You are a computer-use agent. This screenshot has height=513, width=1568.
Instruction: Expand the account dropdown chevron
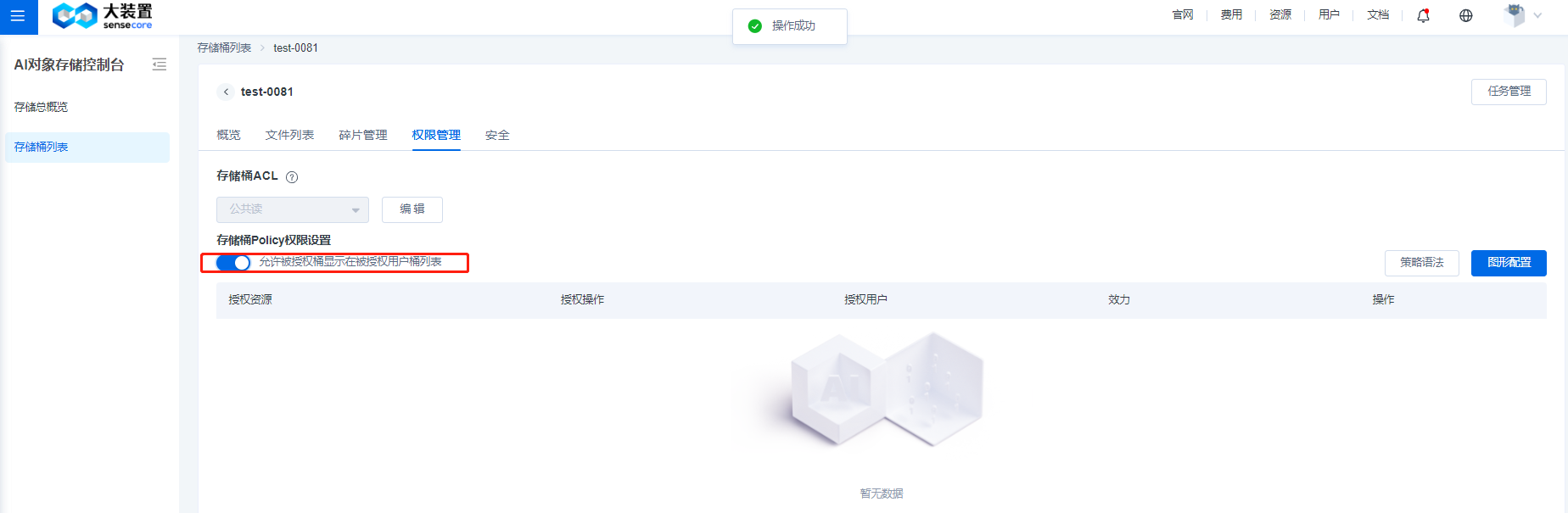[x=1537, y=15]
